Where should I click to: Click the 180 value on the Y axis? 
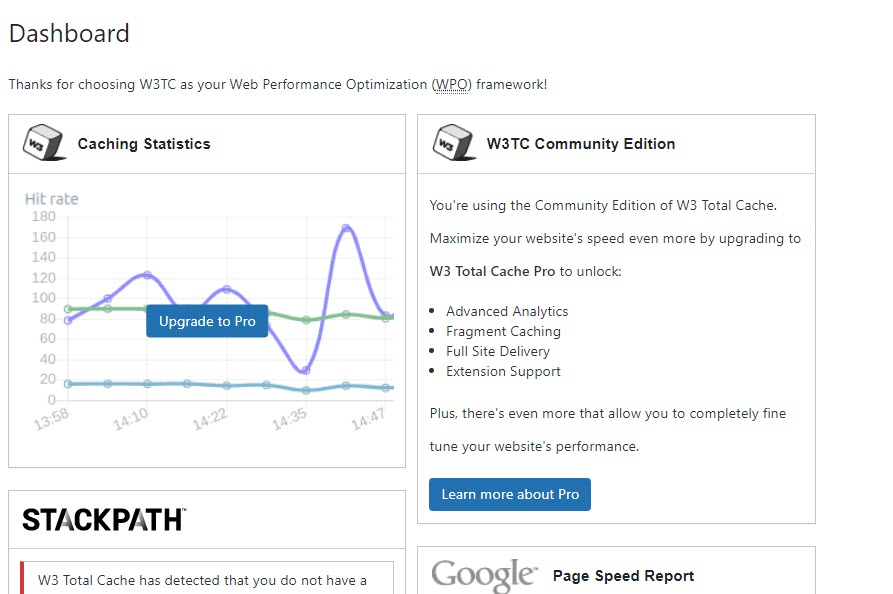(43, 216)
